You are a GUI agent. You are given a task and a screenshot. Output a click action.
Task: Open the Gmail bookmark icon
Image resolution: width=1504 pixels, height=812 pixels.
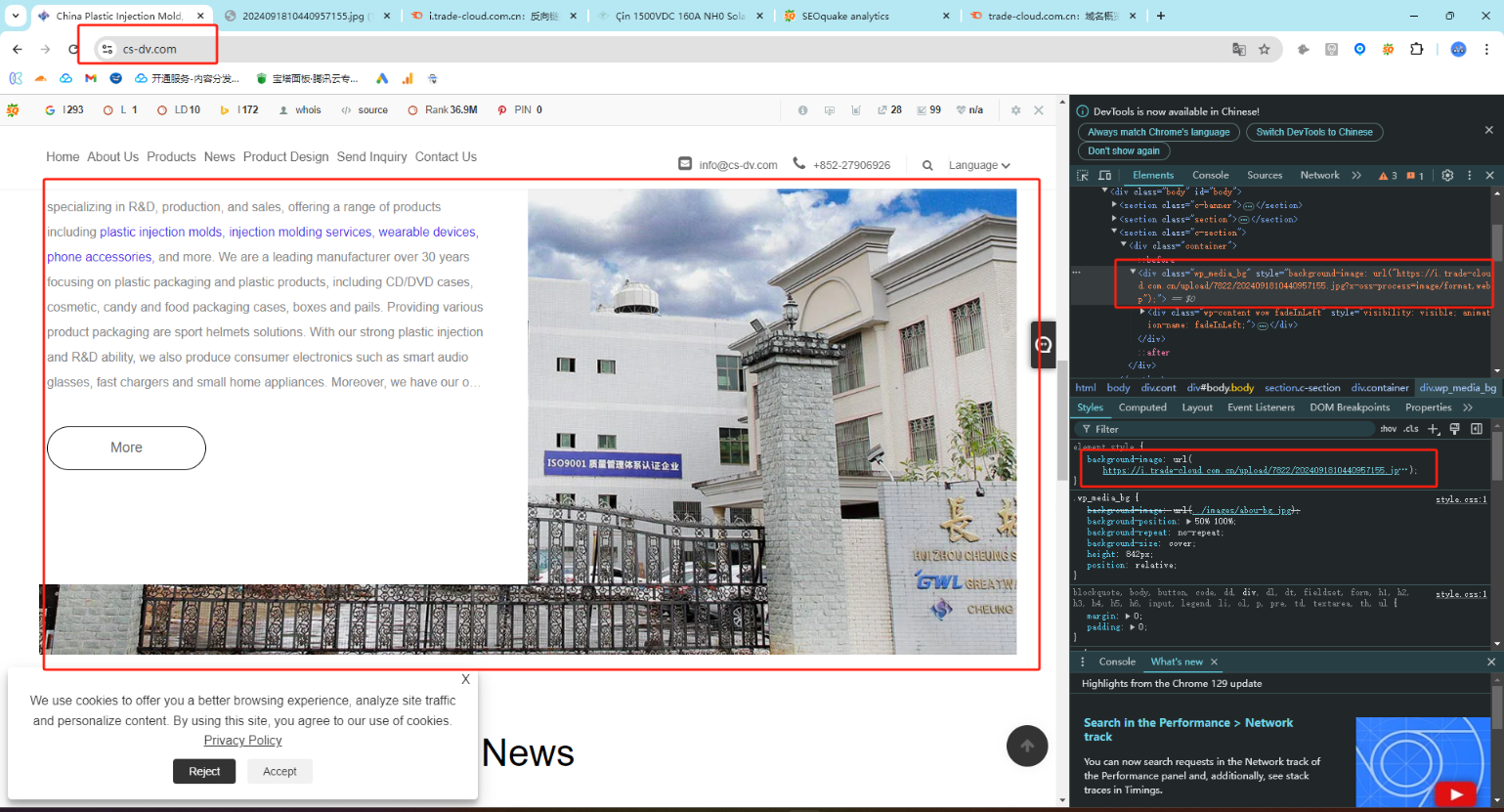pyautogui.click(x=91, y=78)
